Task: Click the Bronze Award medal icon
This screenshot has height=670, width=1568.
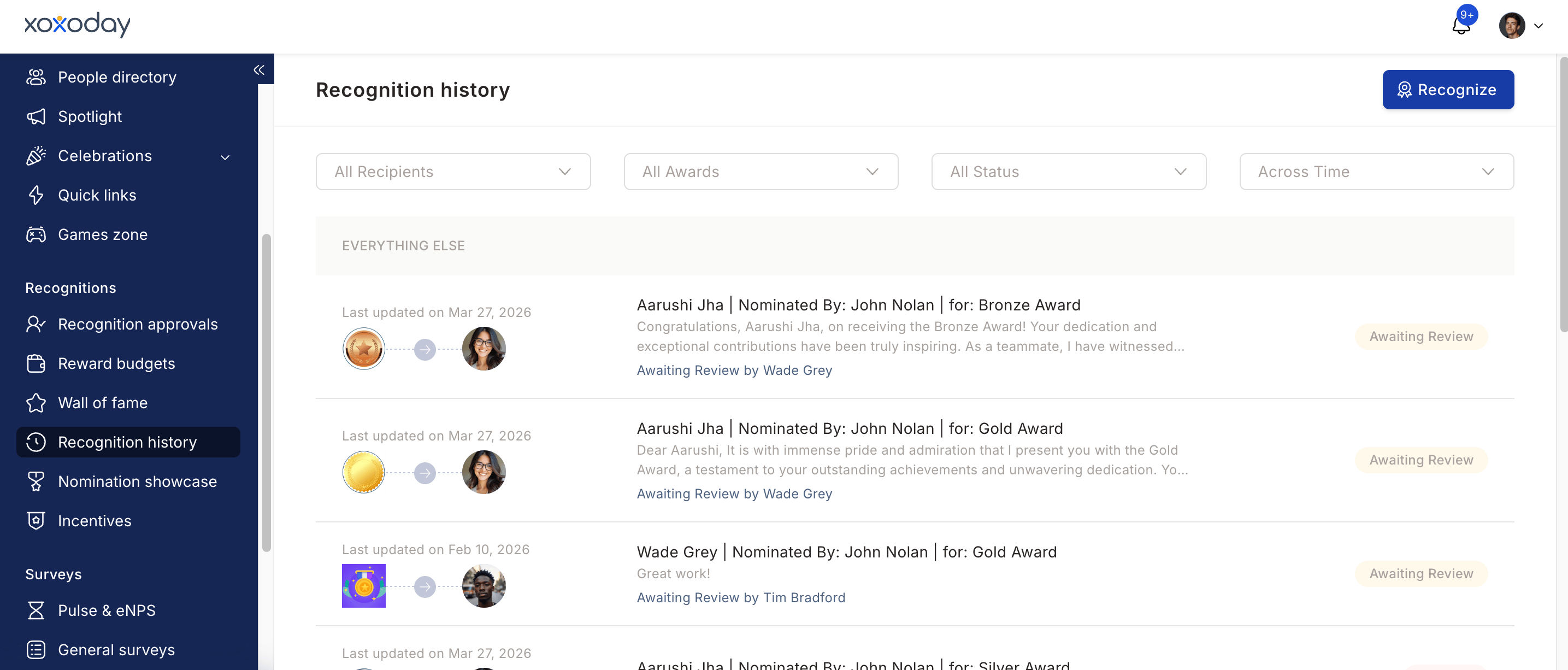Action: tap(363, 349)
